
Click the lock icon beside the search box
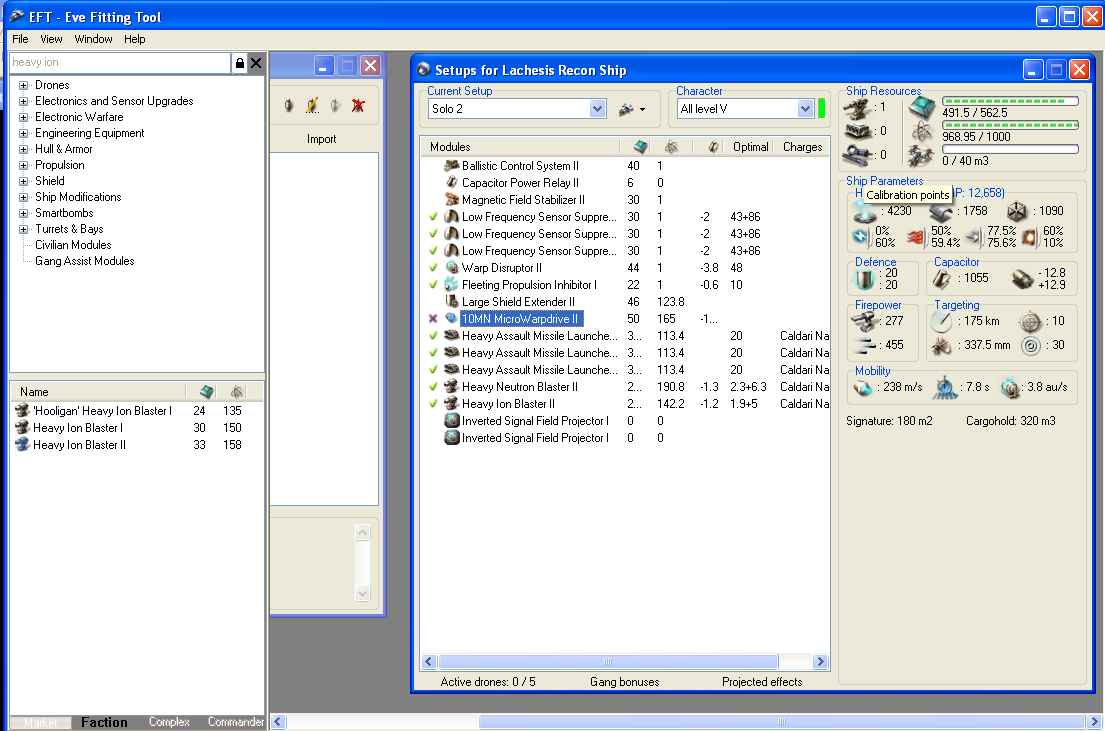tap(240, 63)
